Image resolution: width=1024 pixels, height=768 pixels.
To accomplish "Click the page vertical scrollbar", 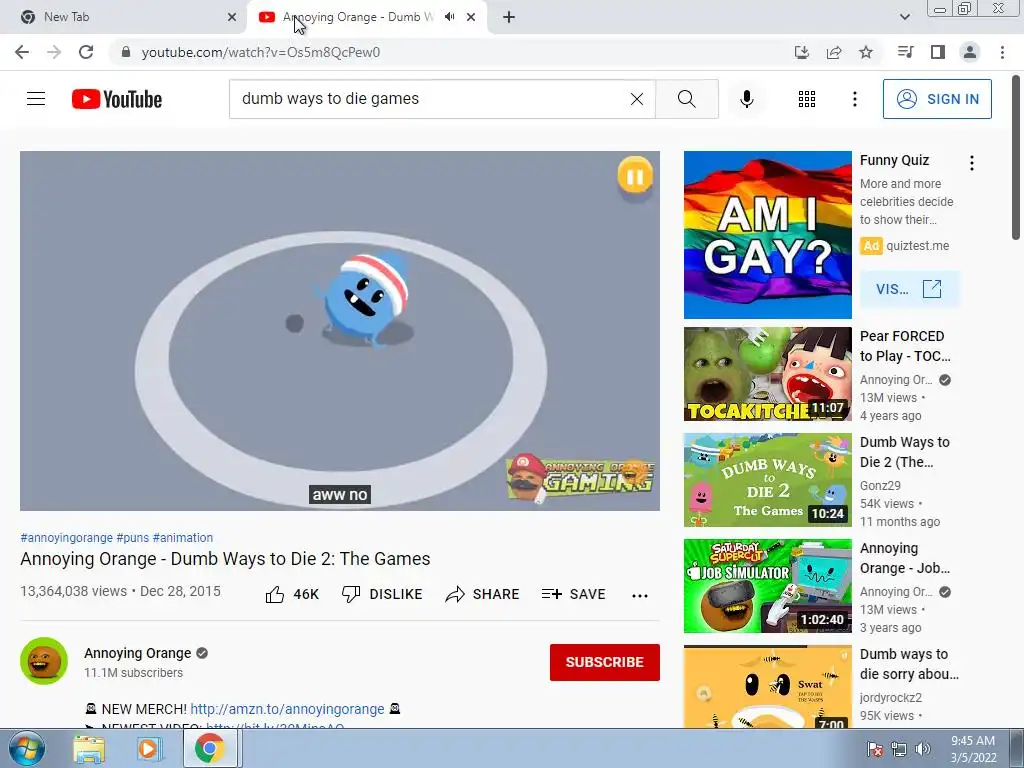I will (x=1016, y=159).
